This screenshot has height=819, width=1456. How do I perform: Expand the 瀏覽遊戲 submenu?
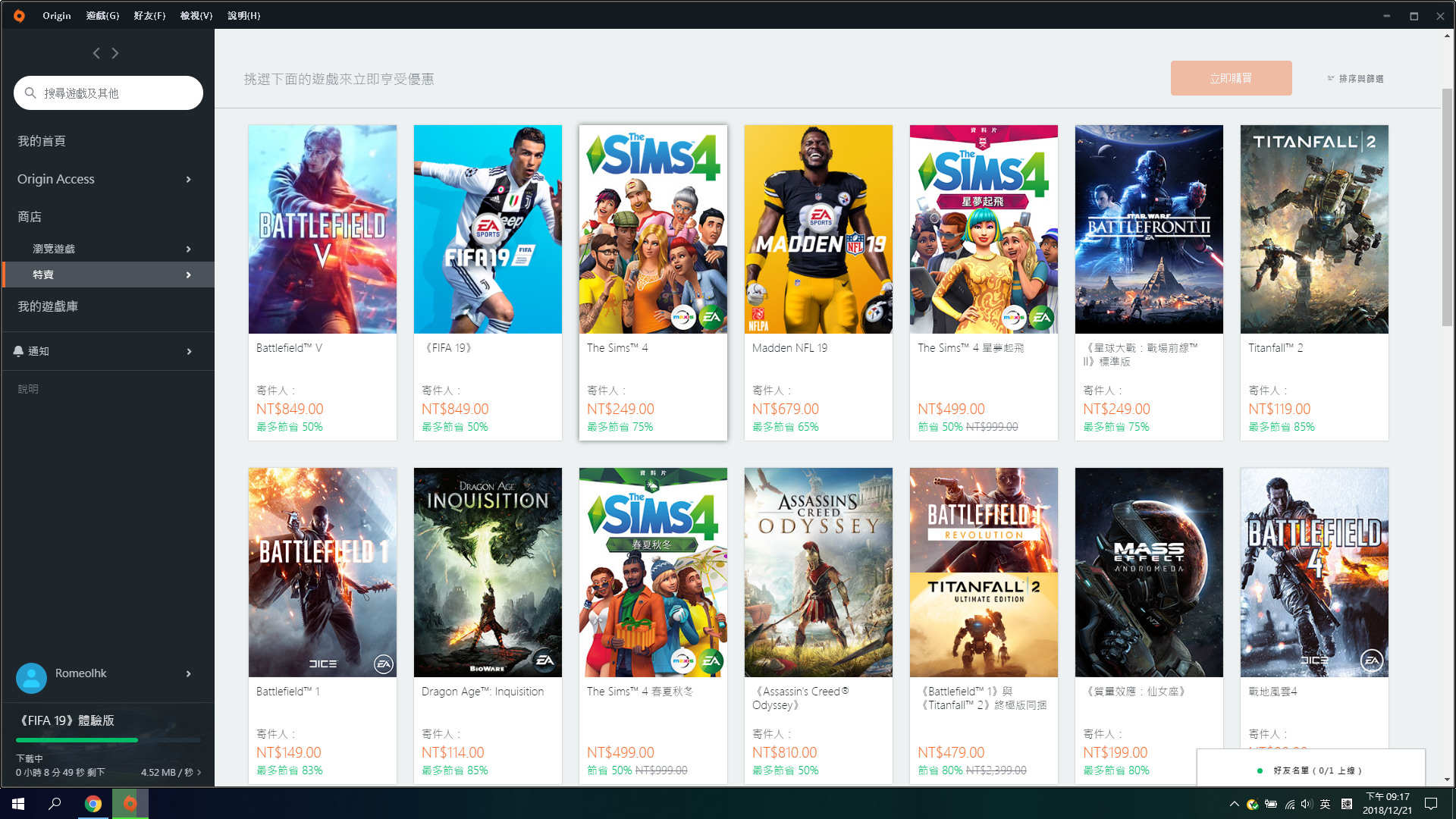[x=188, y=249]
